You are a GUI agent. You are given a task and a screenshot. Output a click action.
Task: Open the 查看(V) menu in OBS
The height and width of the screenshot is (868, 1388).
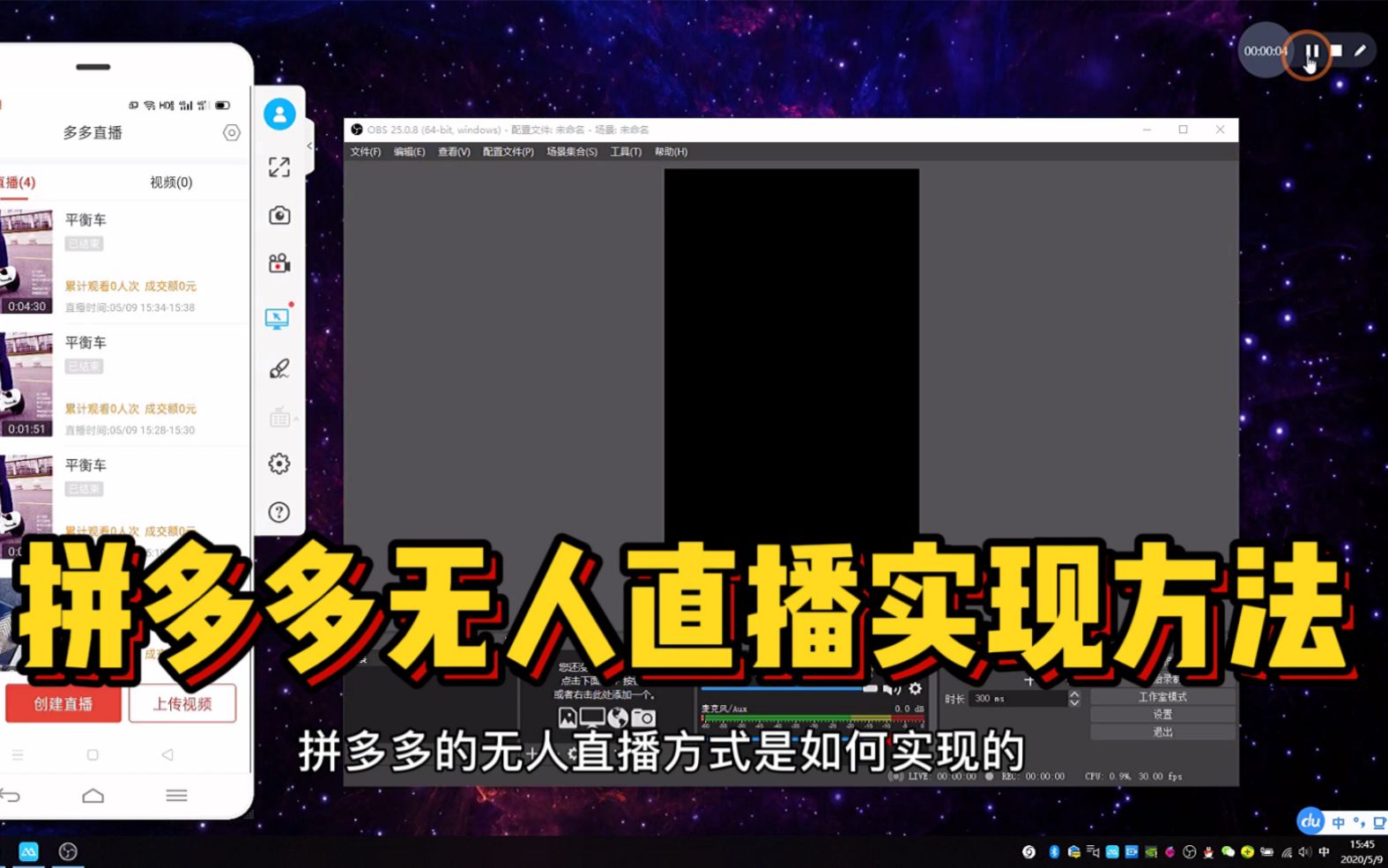454,152
